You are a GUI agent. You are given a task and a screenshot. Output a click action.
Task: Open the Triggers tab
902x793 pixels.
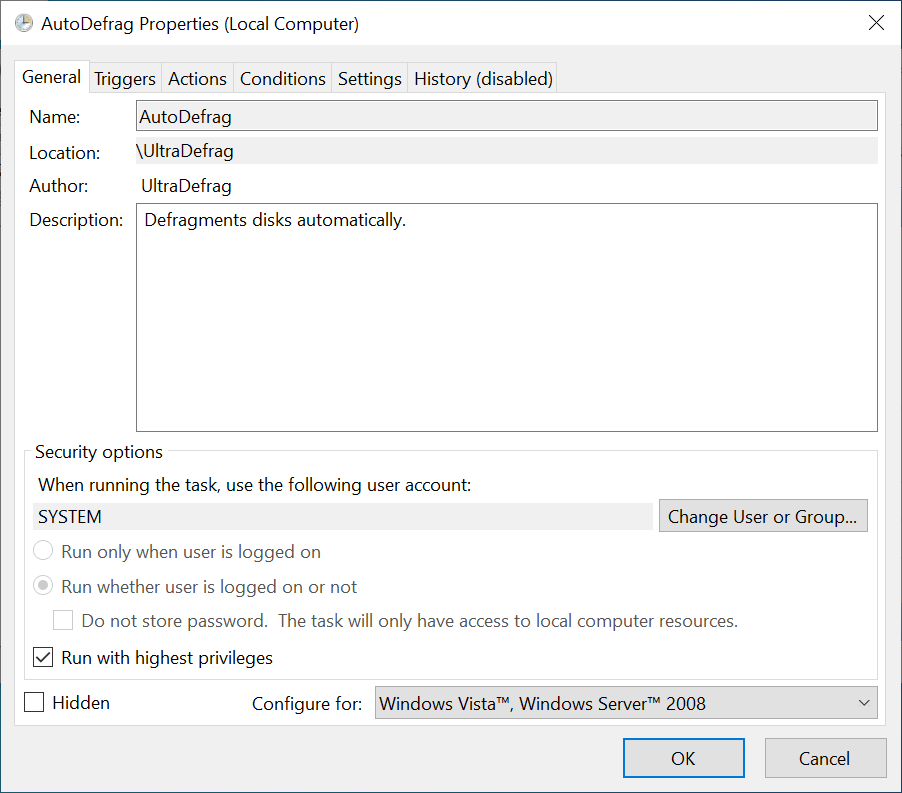pyautogui.click(x=125, y=78)
